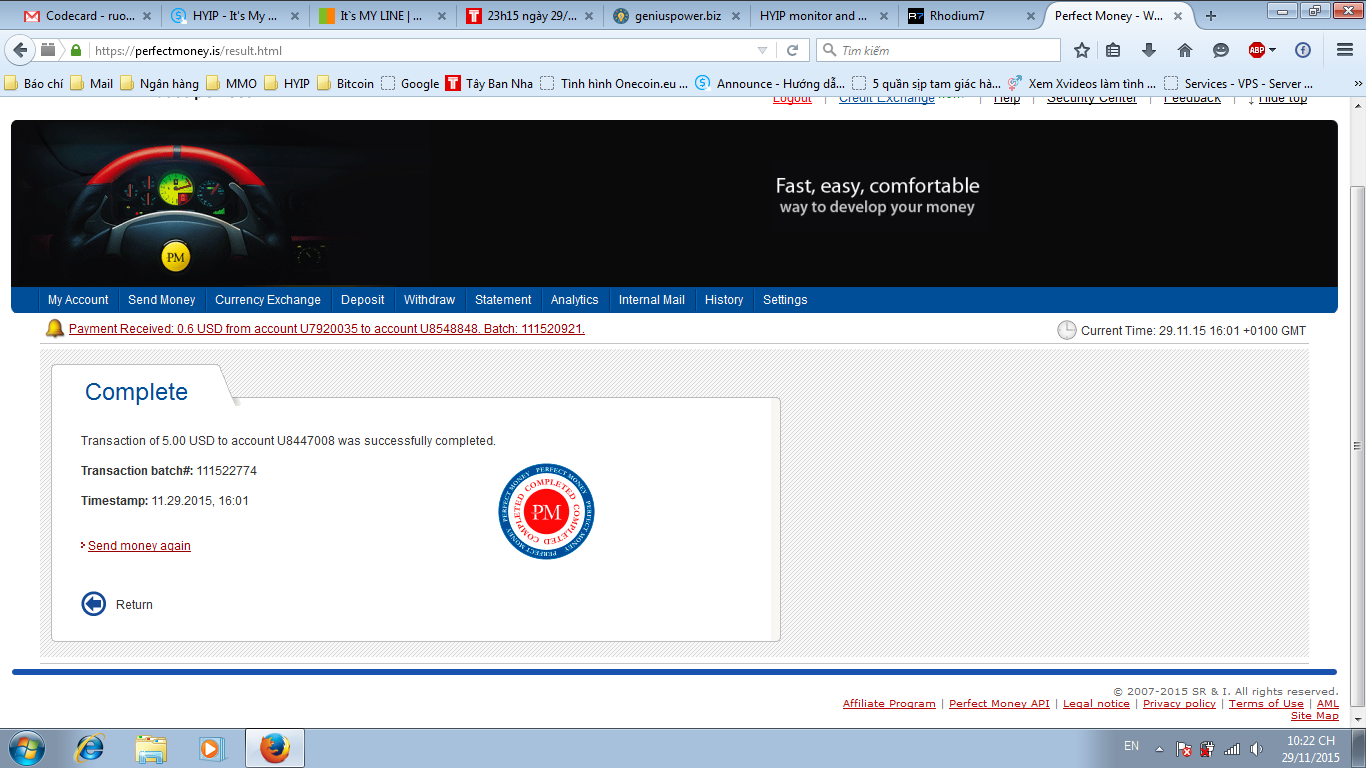Click the yellow PM logo on the steering wheel
Screen dimensions: 1366x768
[x=176, y=258]
